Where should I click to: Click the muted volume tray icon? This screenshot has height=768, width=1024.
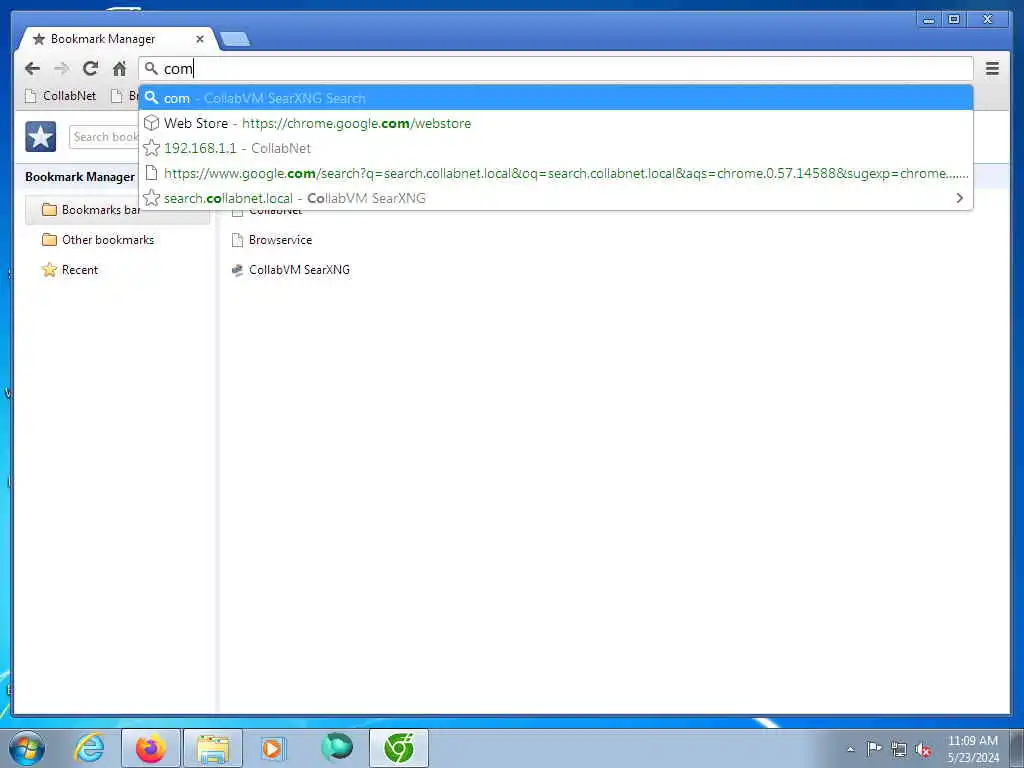tap(923, 750)
